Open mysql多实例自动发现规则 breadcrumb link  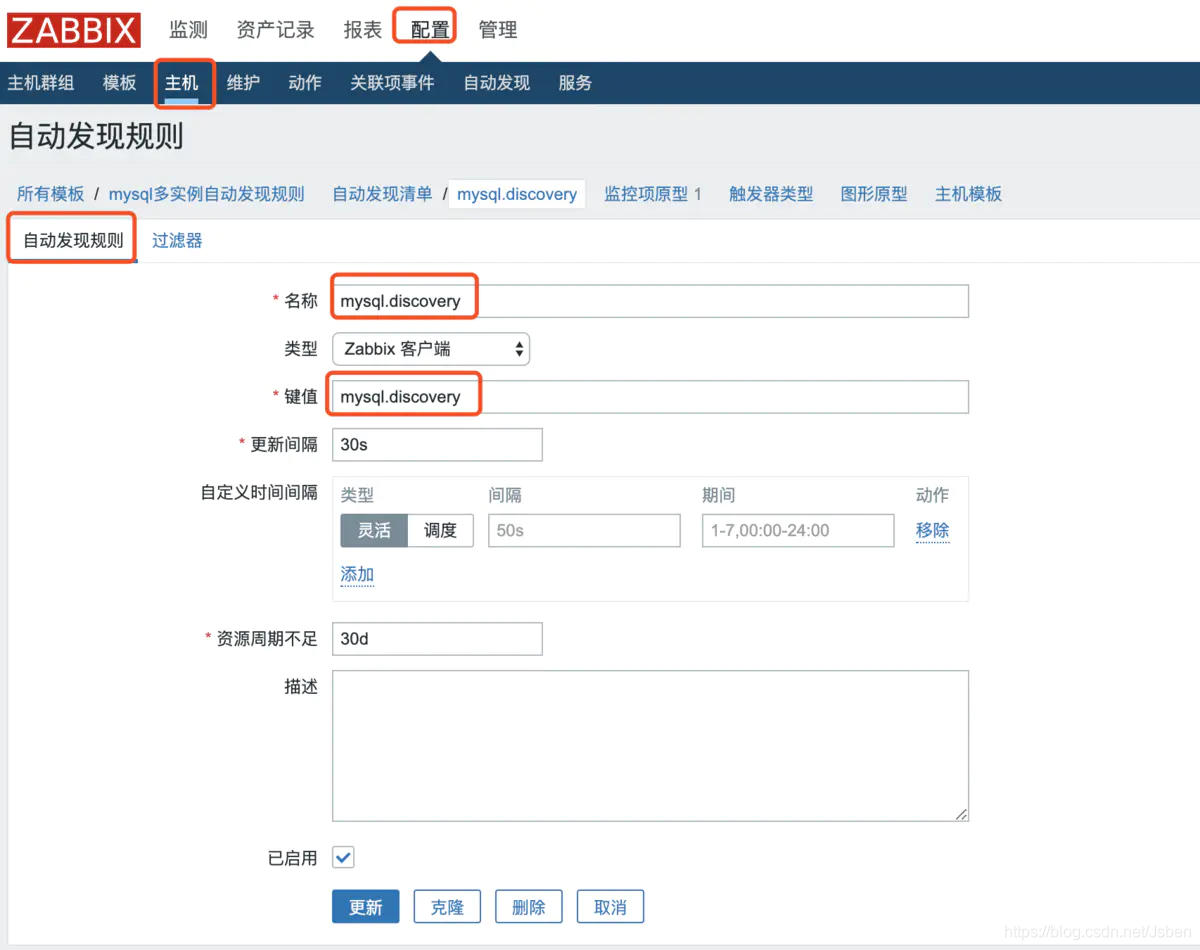[206, 194]
